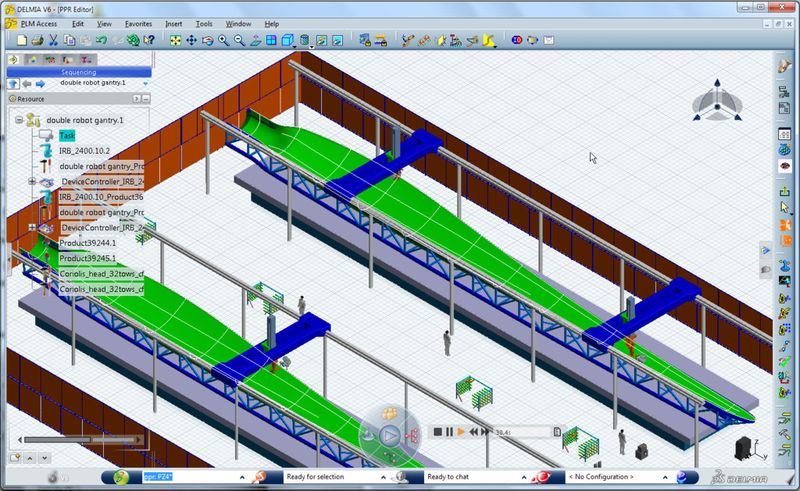The image size is (800, 491).
Task: Click the orange Play simulation button
Action: tap(461, 432)
